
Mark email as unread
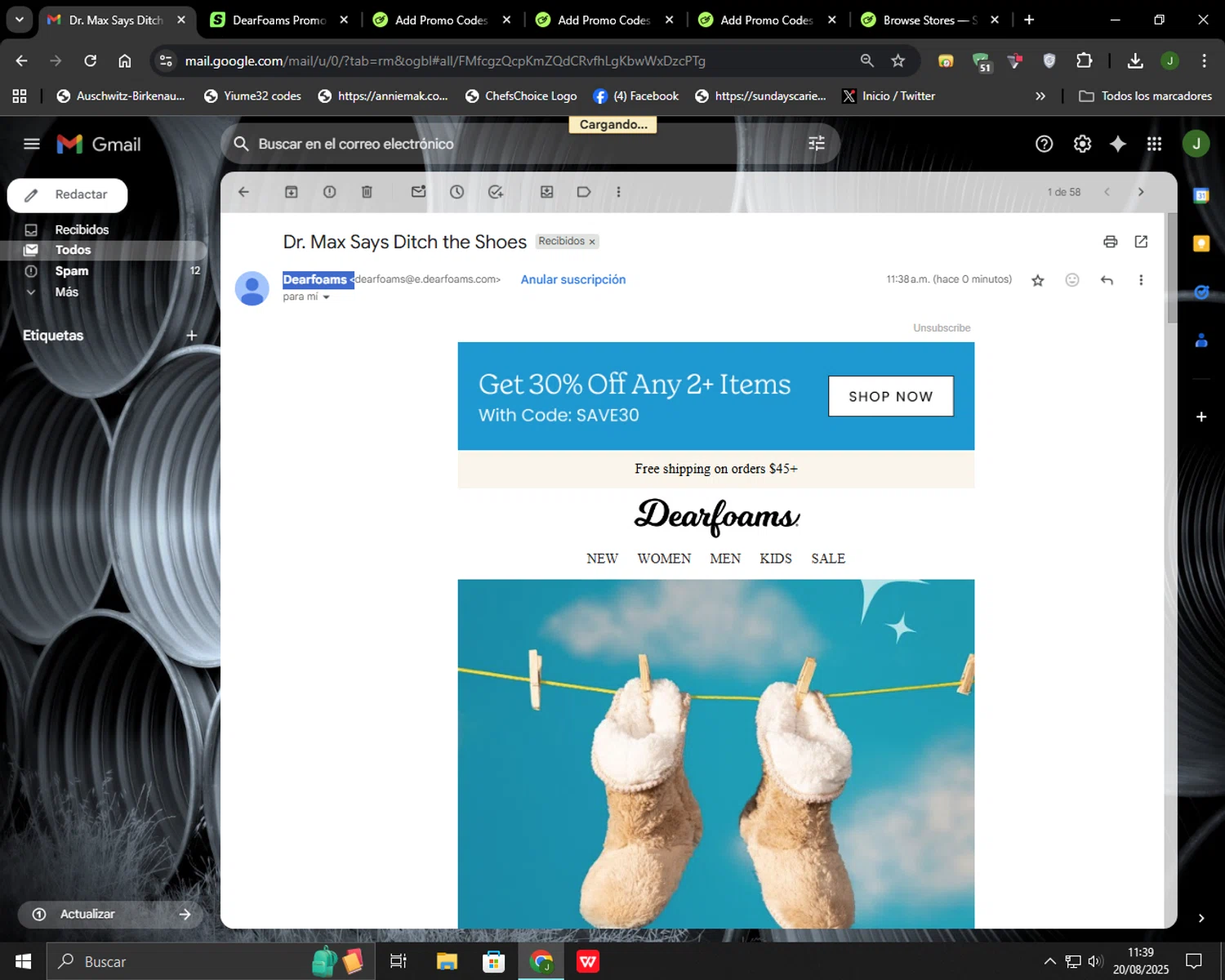pos(419,192)
